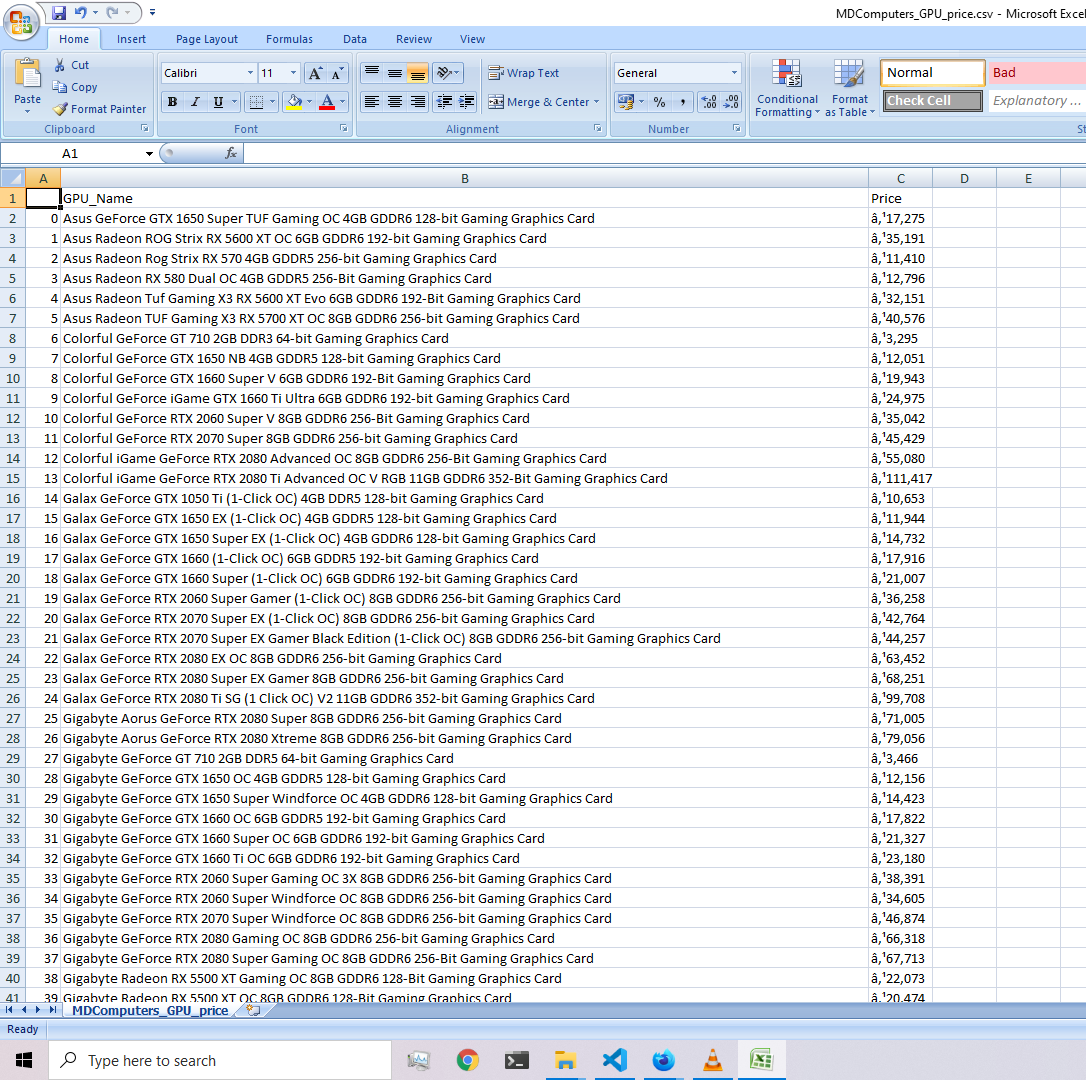Open Windows Start menu
The height and width of the screenshot is (1080, 1086).
[24, 1060]
